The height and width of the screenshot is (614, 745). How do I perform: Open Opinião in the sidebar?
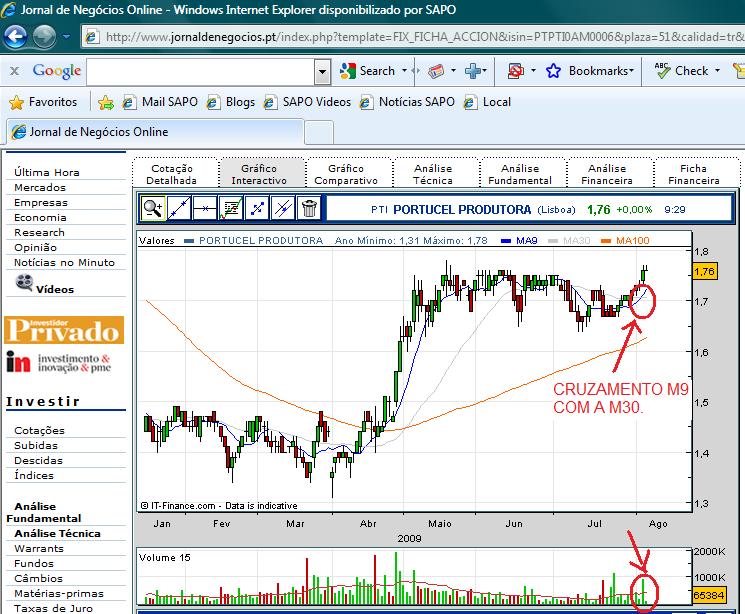(36, 248)
